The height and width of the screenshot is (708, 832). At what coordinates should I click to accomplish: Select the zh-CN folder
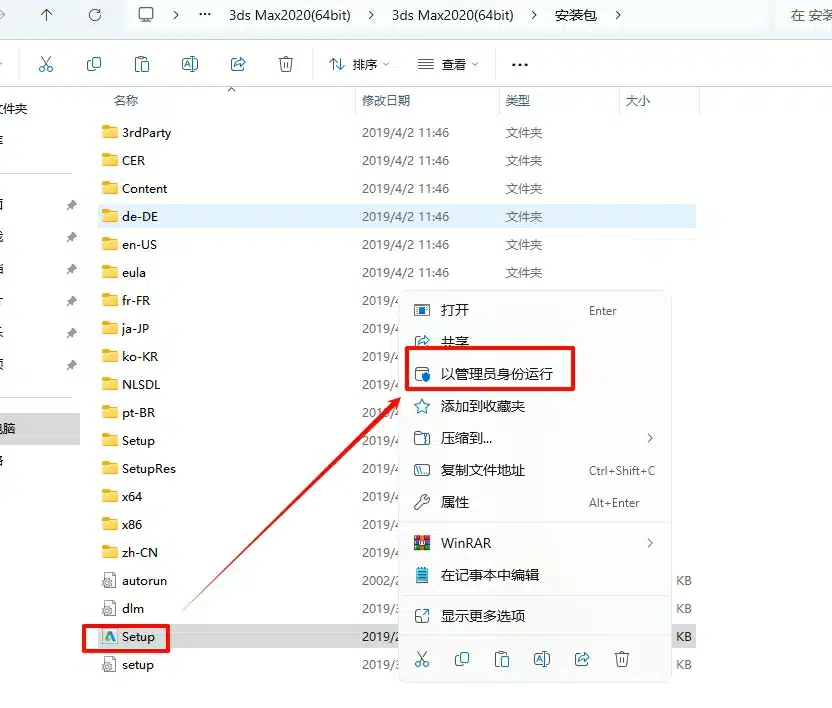coord(139,552)
